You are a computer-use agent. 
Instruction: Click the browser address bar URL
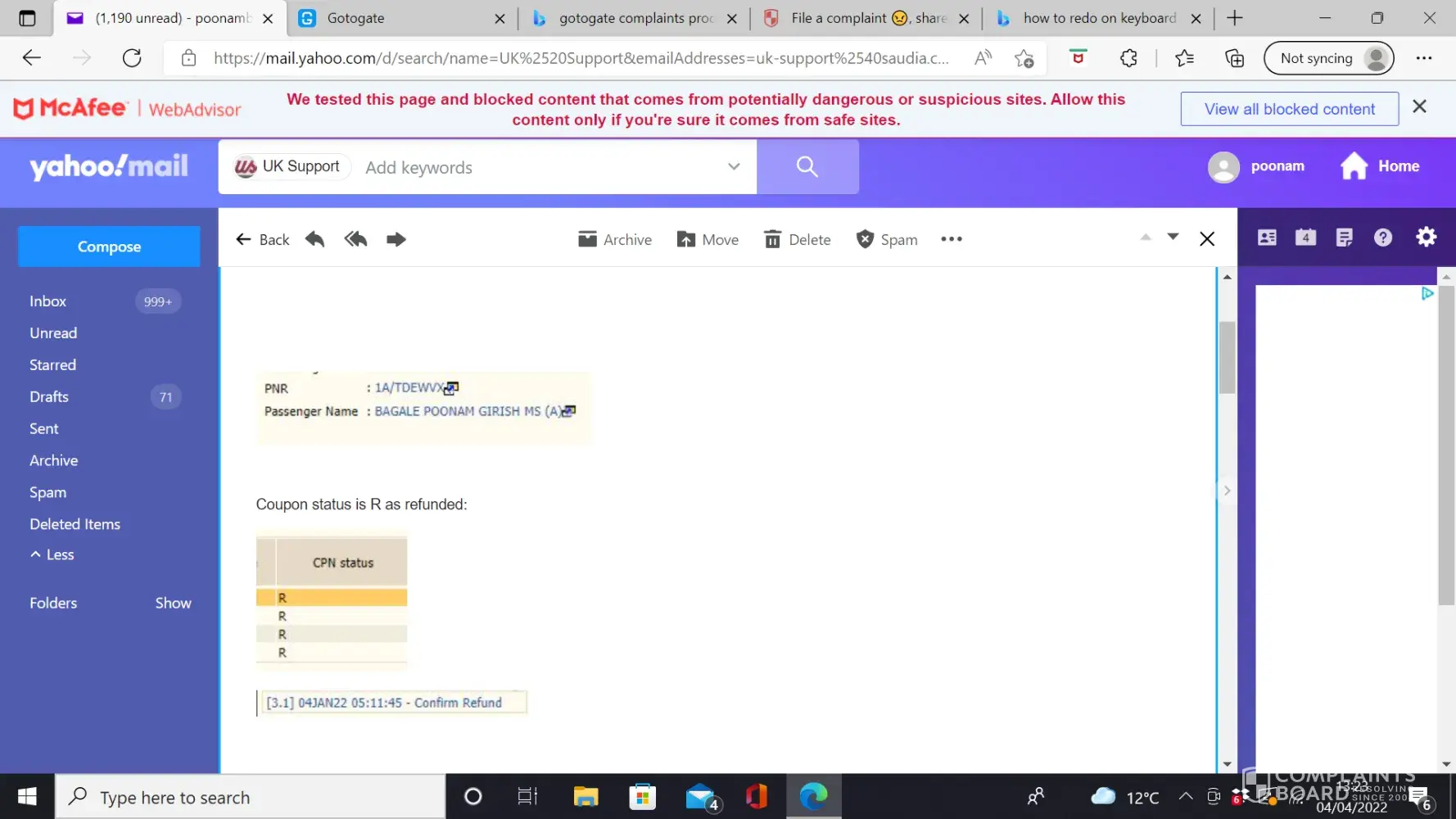tap(581, 58)
